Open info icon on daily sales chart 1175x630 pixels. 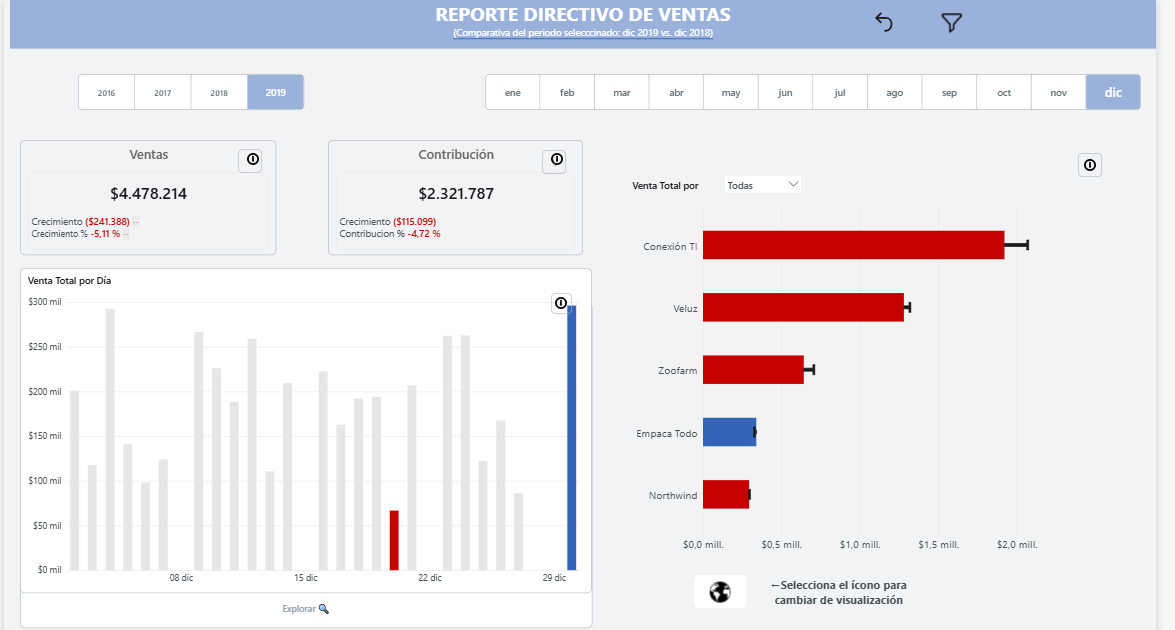click(x=561, y=303)
